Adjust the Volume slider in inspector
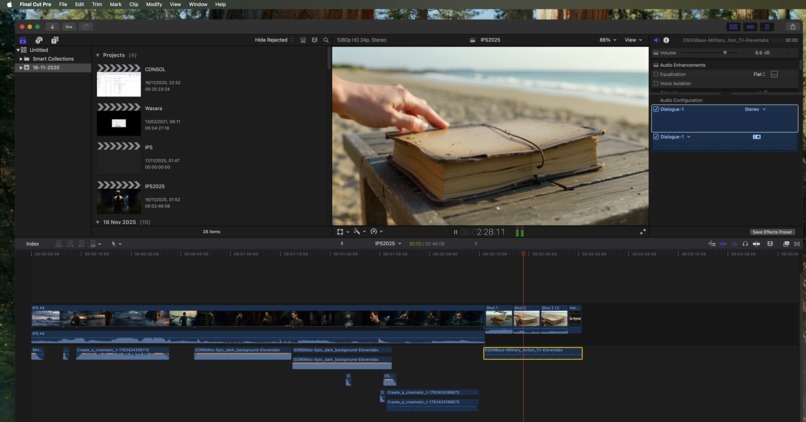The width and height of the screenshot is (806, 422). pyautogui.click(x=725, y=53)
